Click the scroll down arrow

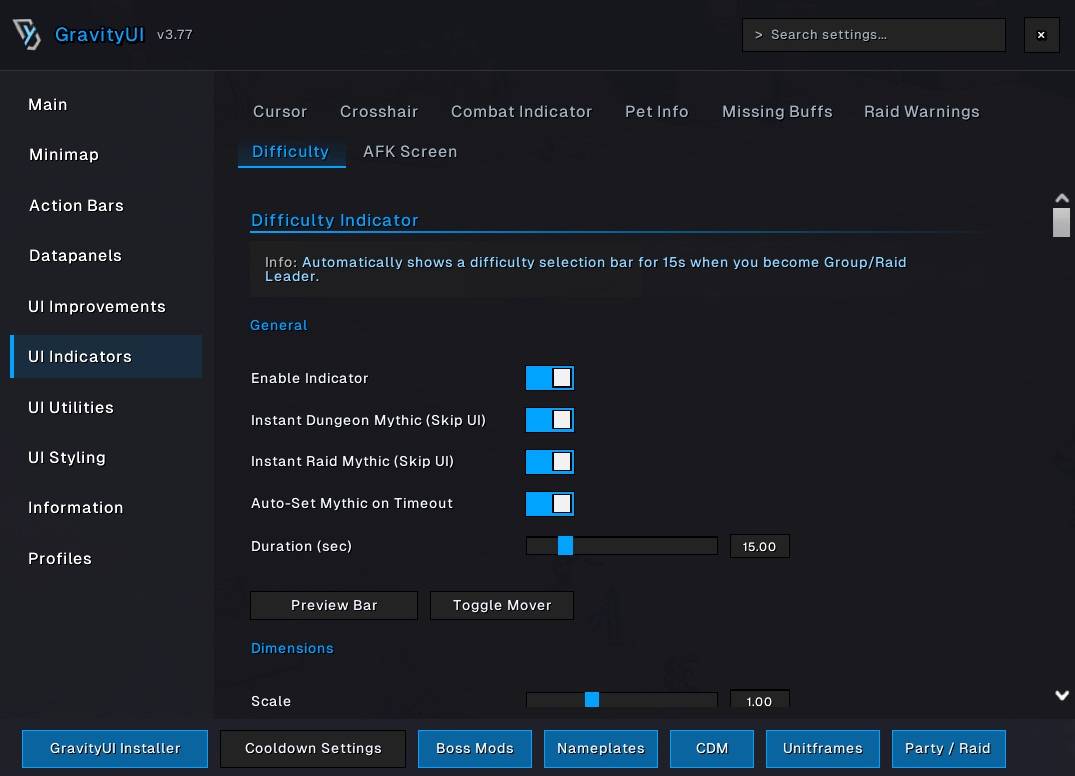coord(1061,695)
